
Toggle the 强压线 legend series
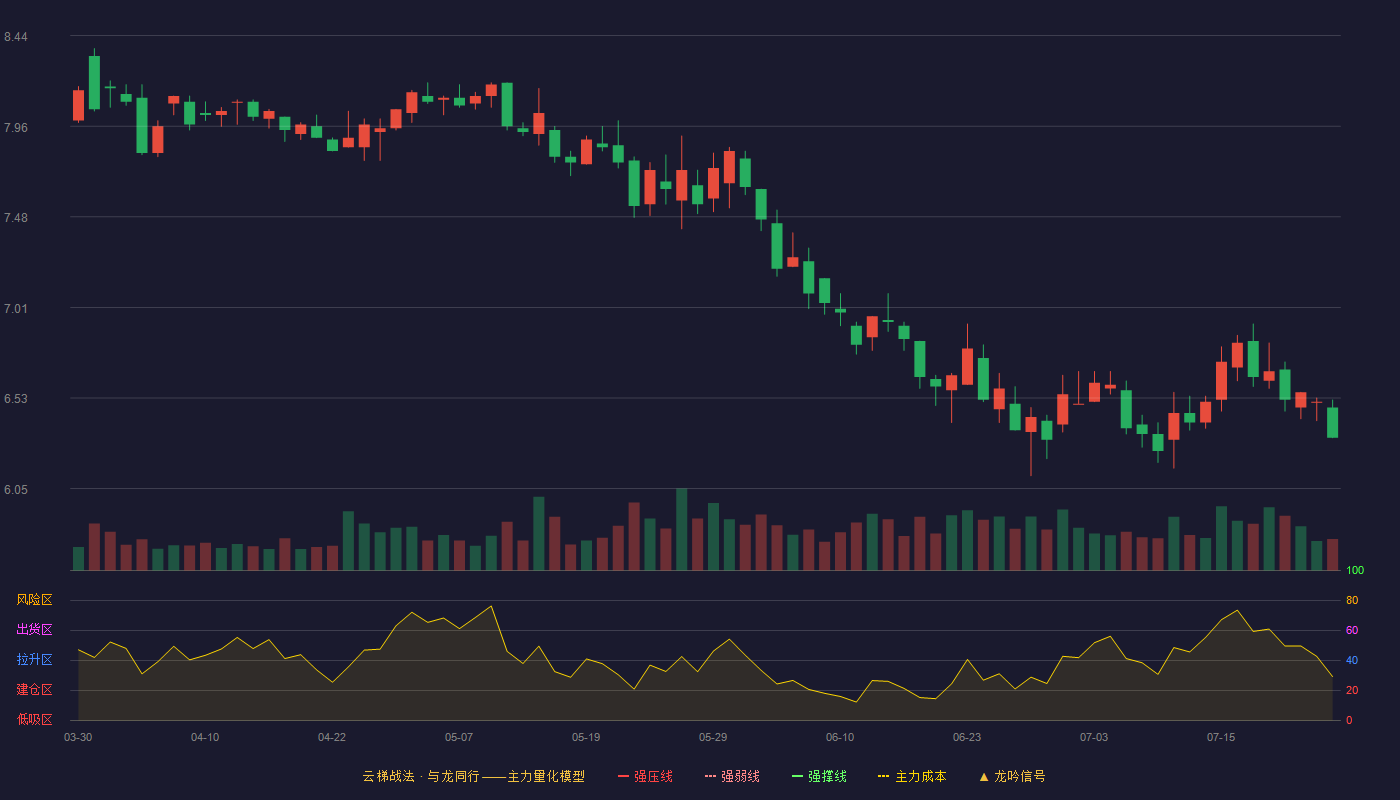(645, 776)
